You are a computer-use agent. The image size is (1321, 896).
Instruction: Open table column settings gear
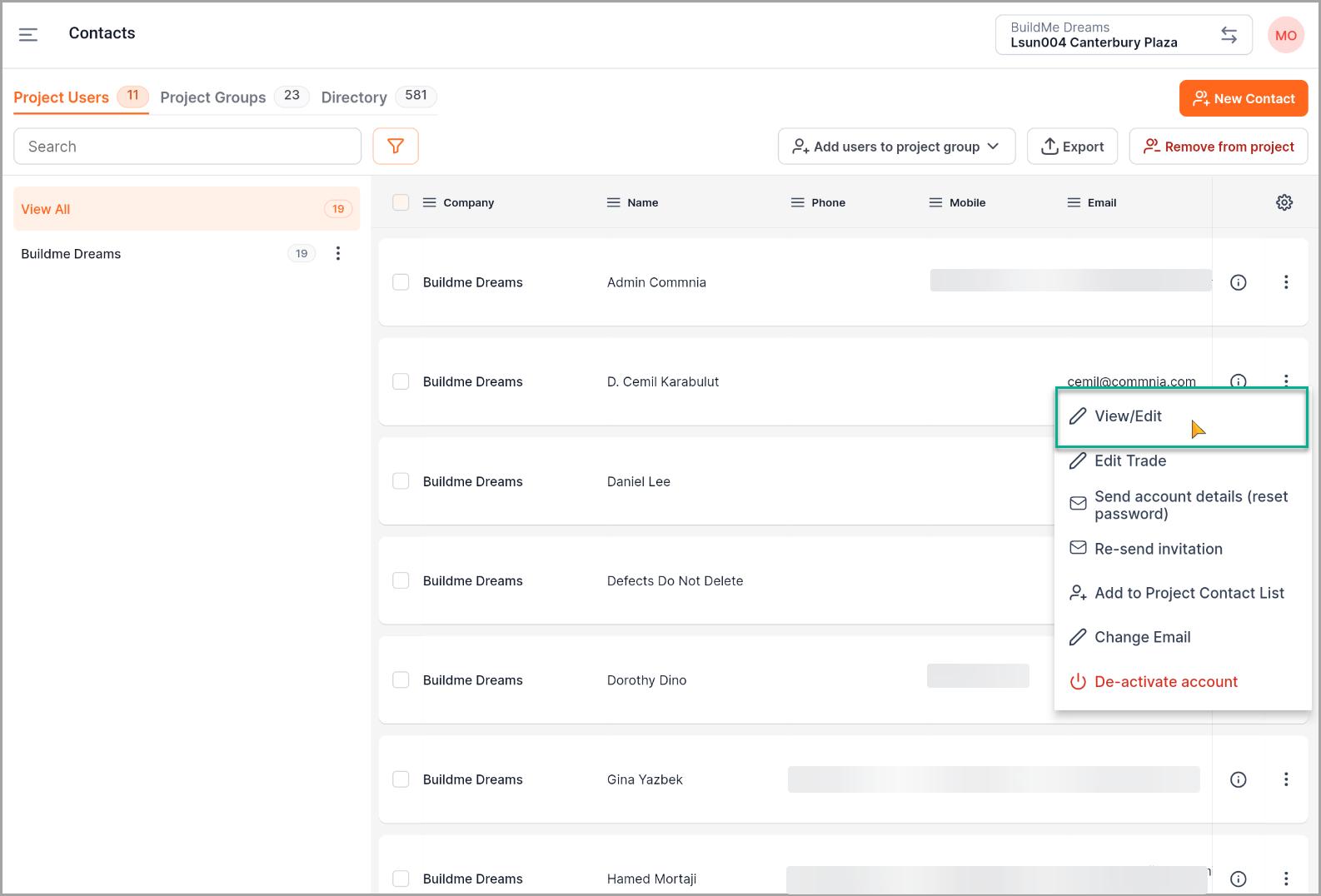pos(1284,202)
